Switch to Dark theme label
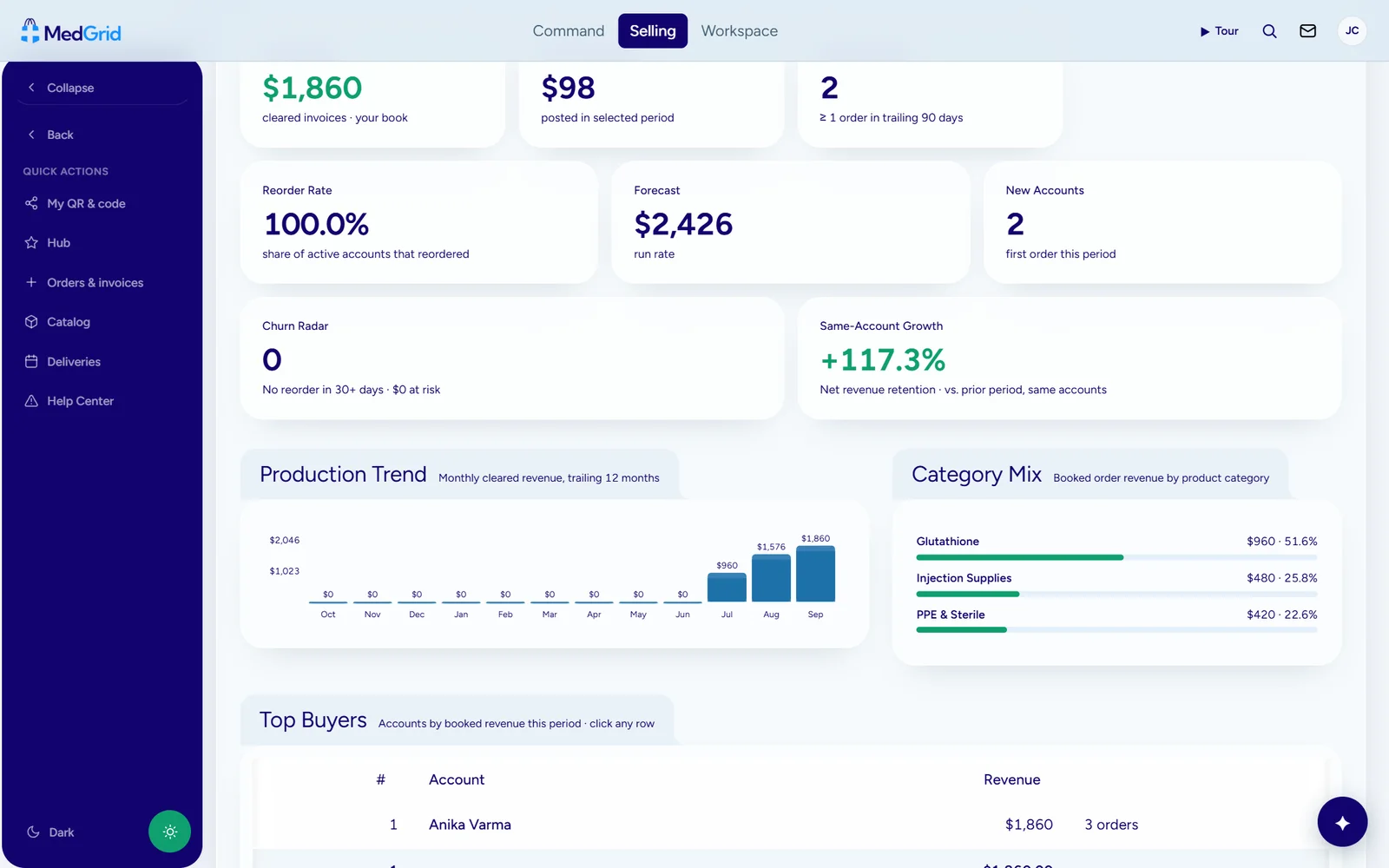This screenshot has width=1389, height=868. point(61,832)
